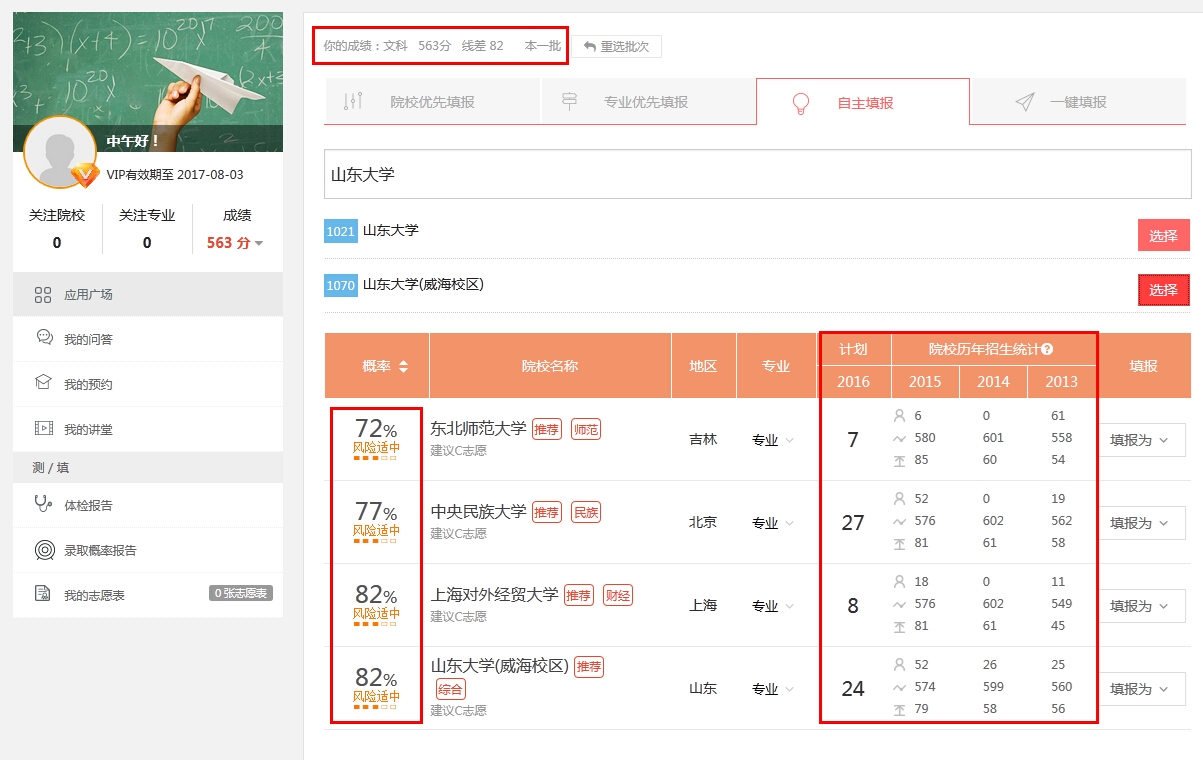
Task: Click the 我的预约 graduation cap icon
Action: point(44,383)
